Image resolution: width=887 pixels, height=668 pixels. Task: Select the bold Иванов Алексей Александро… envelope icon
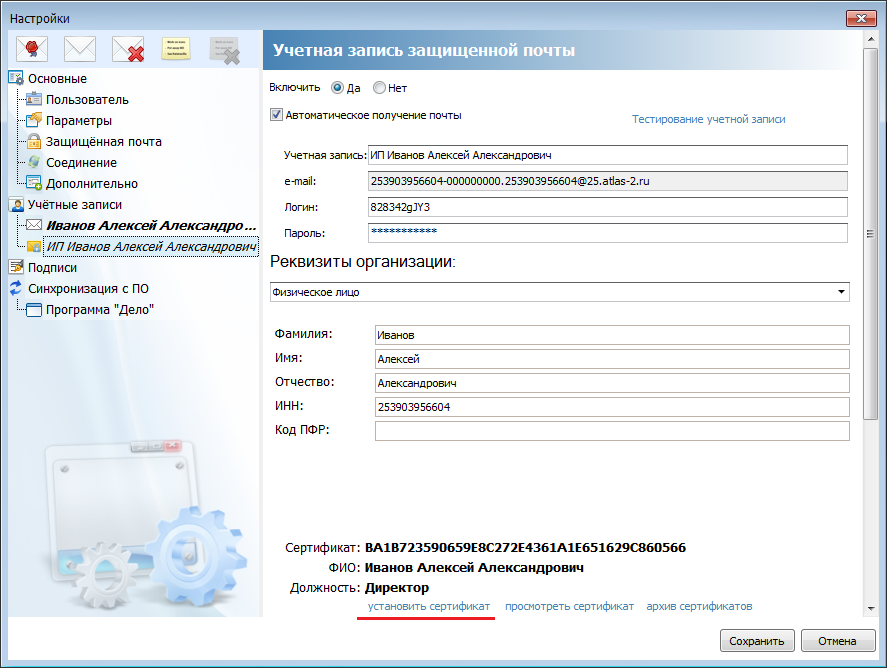pos(34,225)
